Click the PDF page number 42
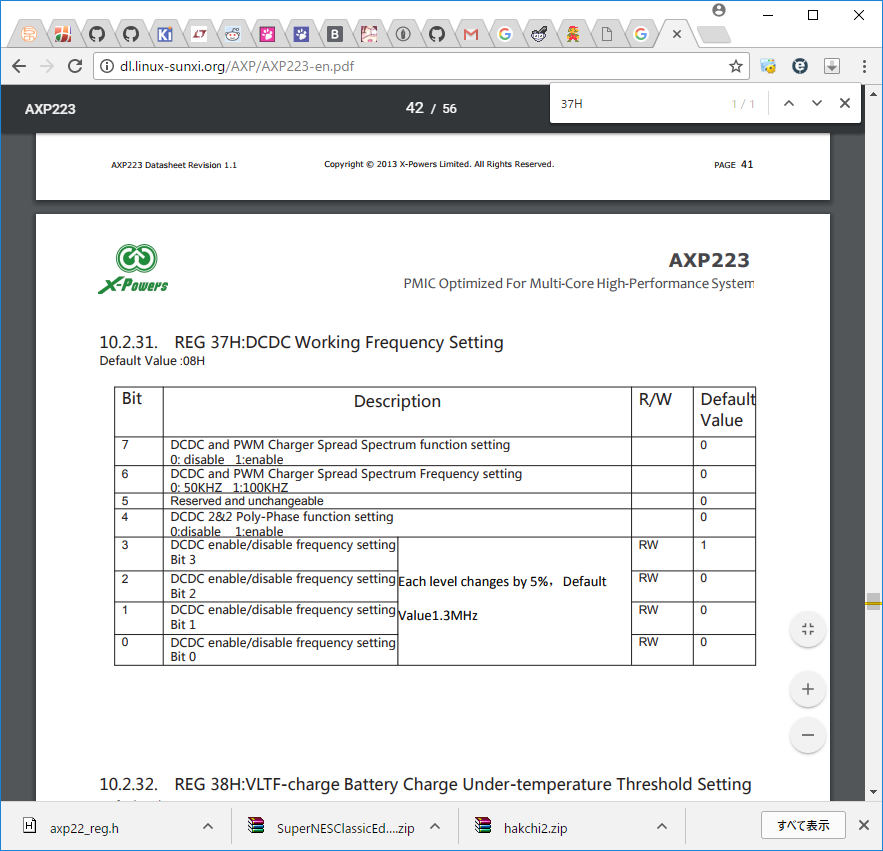 pyautogui.click(x=414, y=108)
